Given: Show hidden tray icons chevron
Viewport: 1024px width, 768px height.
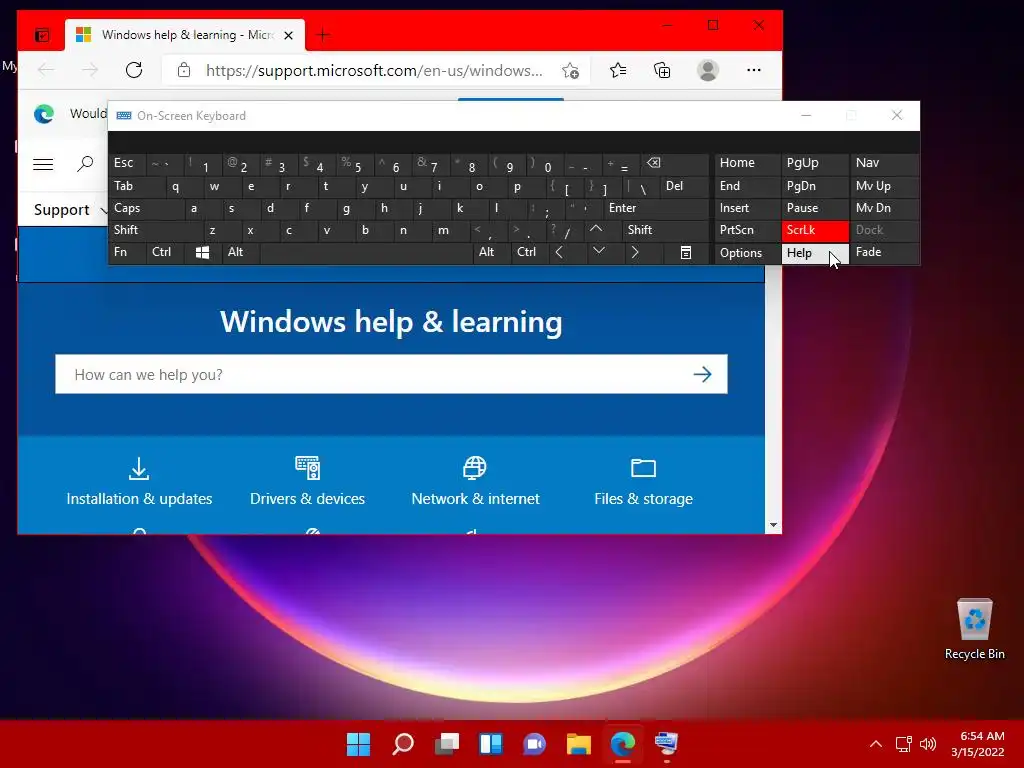Looking at the screenshot, I should click(876, 744).
